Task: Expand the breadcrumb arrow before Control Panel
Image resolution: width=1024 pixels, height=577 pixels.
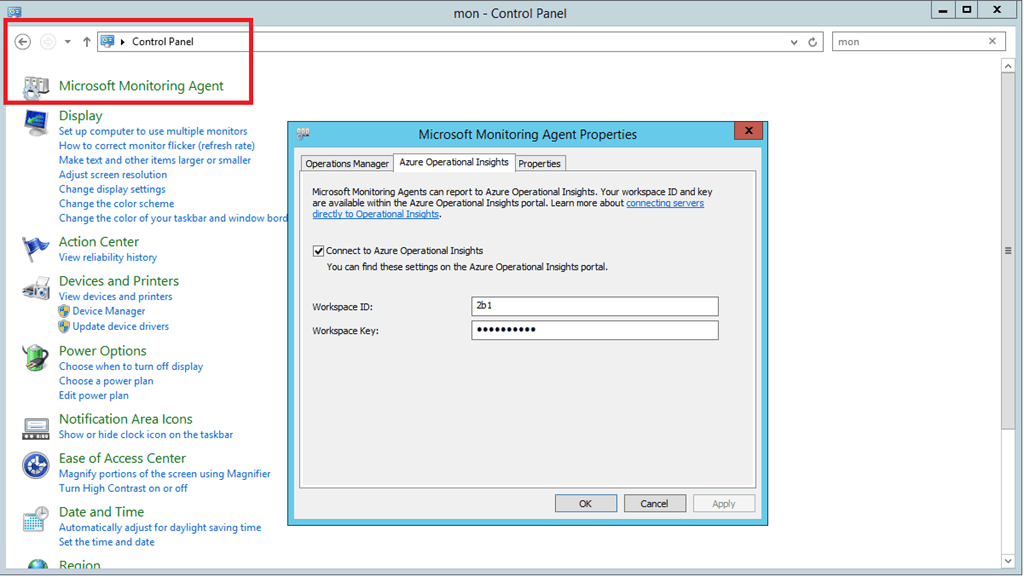Action: click(x=122, y=42)
